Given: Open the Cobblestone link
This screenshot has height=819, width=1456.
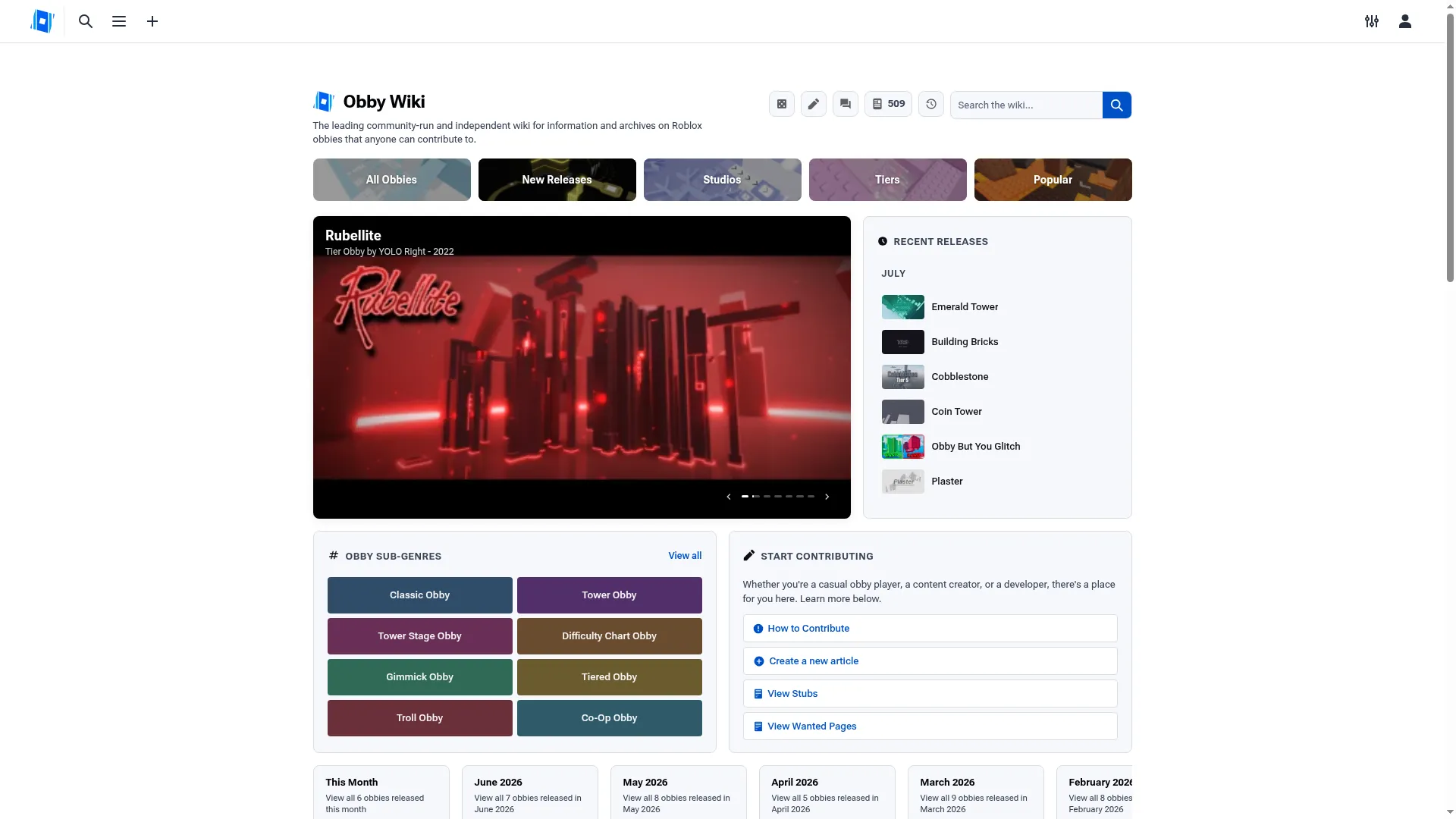Looking at the screenshot, I should pyautogui.click(x=960, y=377).
